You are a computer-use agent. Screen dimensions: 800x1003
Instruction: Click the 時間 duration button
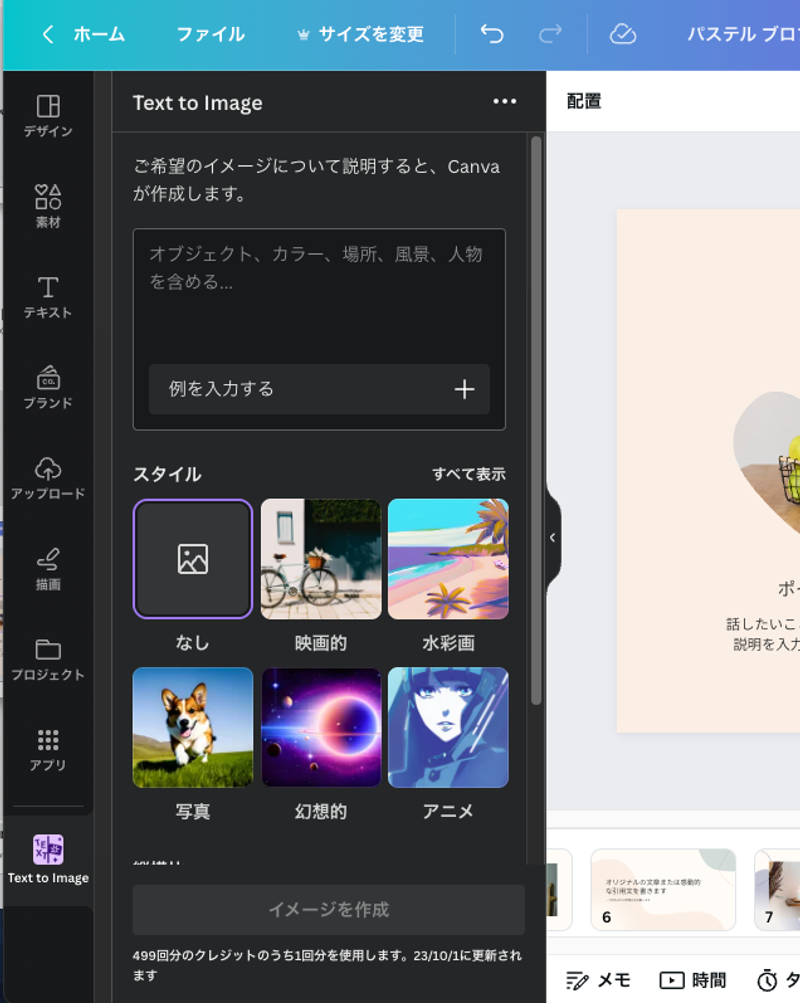coord(693,980)
